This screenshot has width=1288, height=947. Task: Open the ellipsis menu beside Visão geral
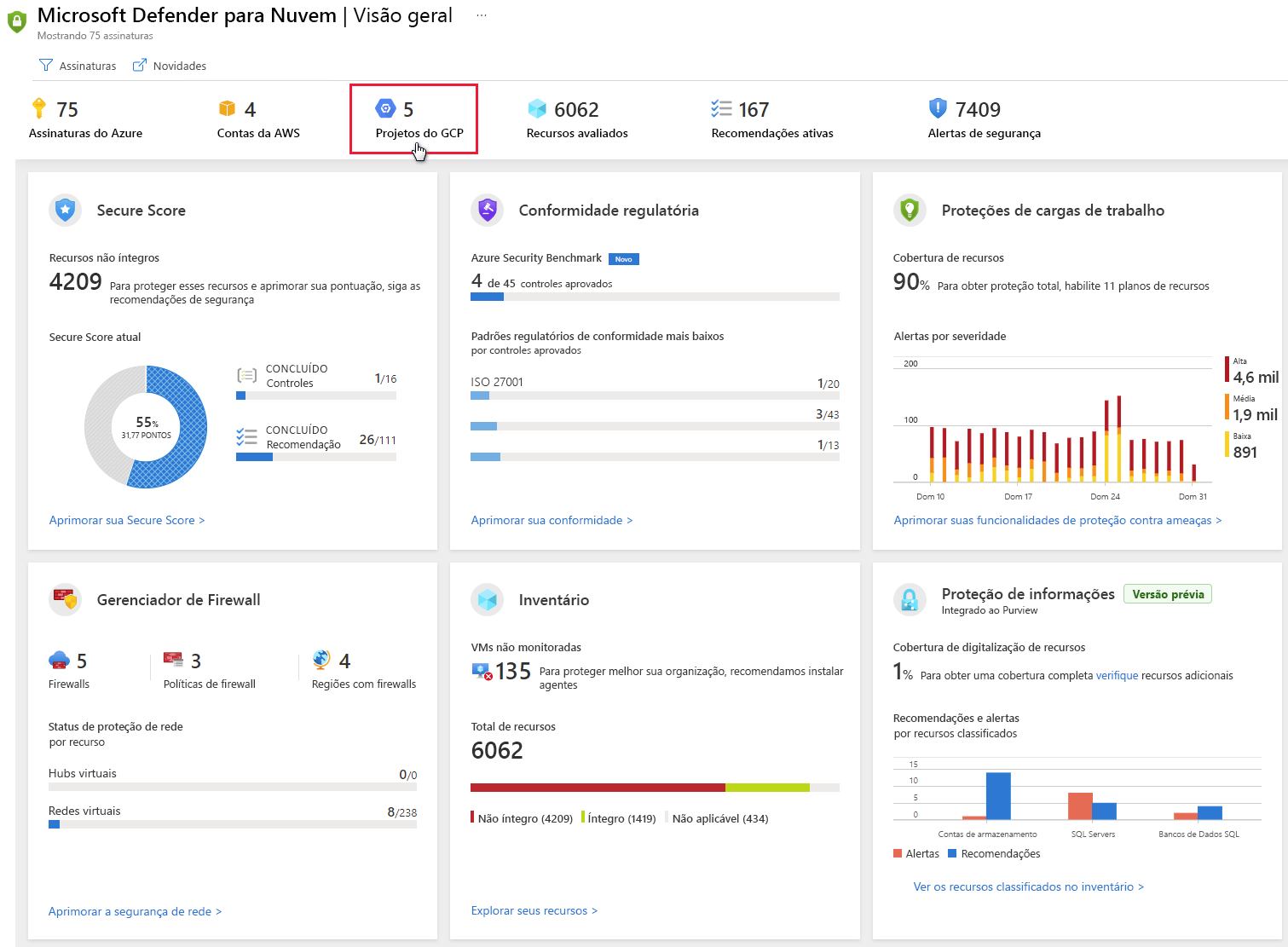tap(482, 15)
